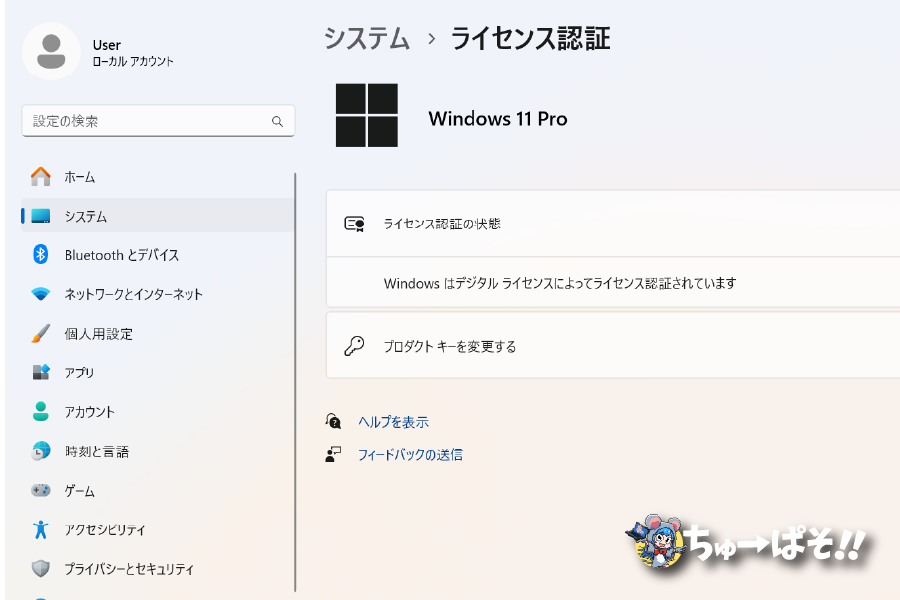The height and width of the screenshot is (600, 900).
Task: Click the Home house icon in sidebar
Action: tap(41, 177)
